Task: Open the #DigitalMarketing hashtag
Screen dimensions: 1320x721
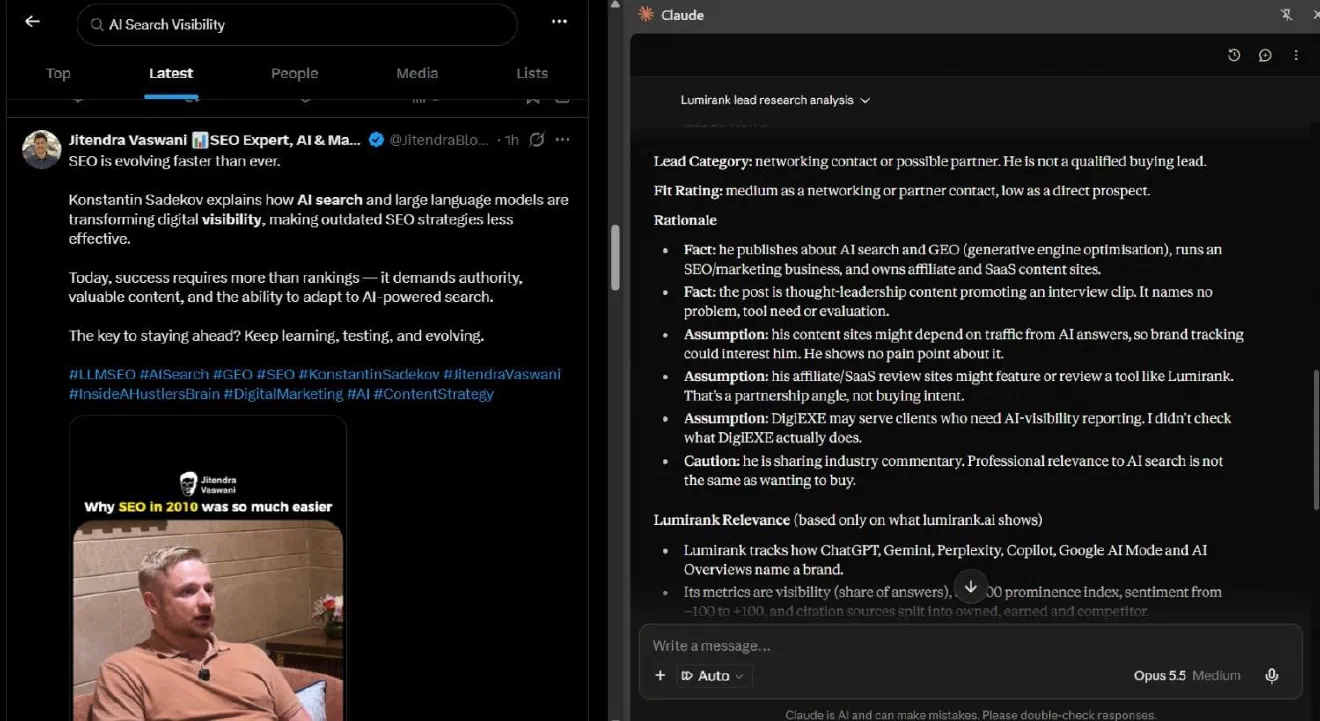Action: 283,394
